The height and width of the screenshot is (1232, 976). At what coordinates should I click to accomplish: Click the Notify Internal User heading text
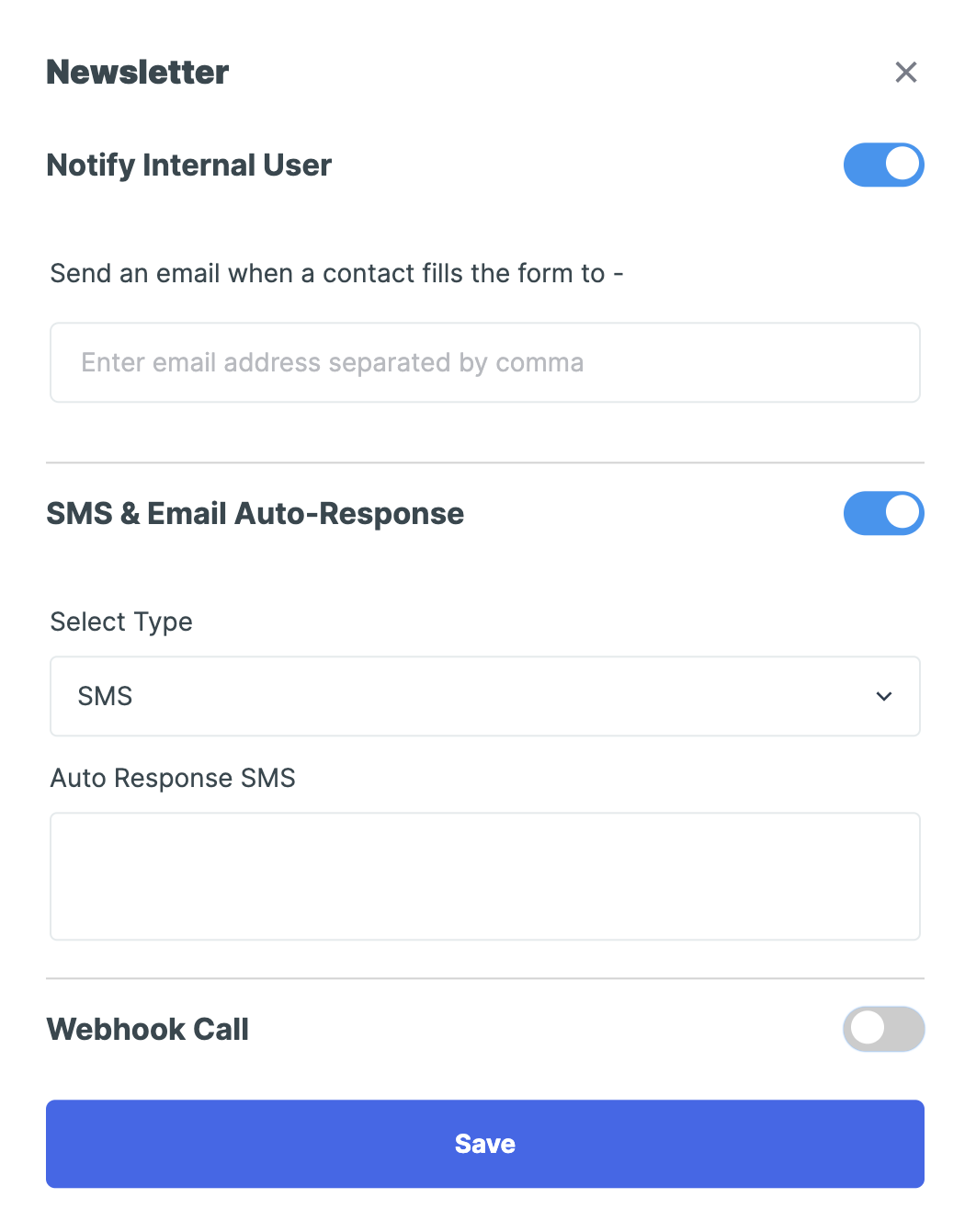coord(188,165)
